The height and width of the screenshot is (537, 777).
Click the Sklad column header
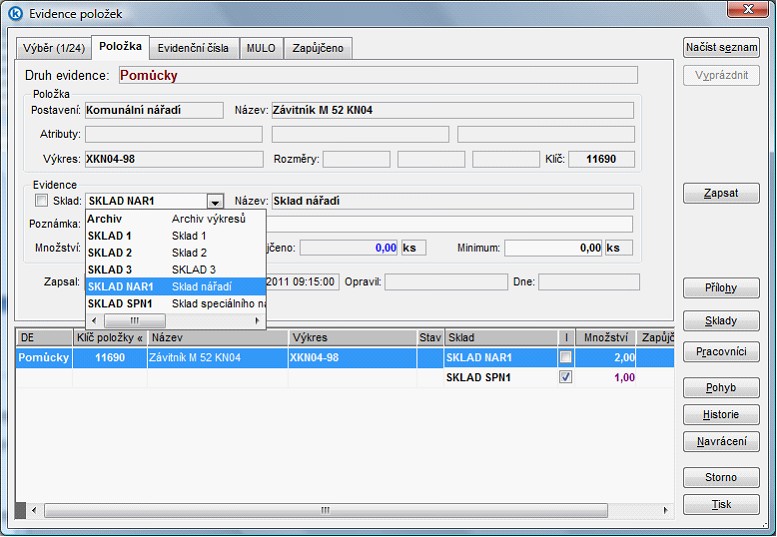click(500, 337)
